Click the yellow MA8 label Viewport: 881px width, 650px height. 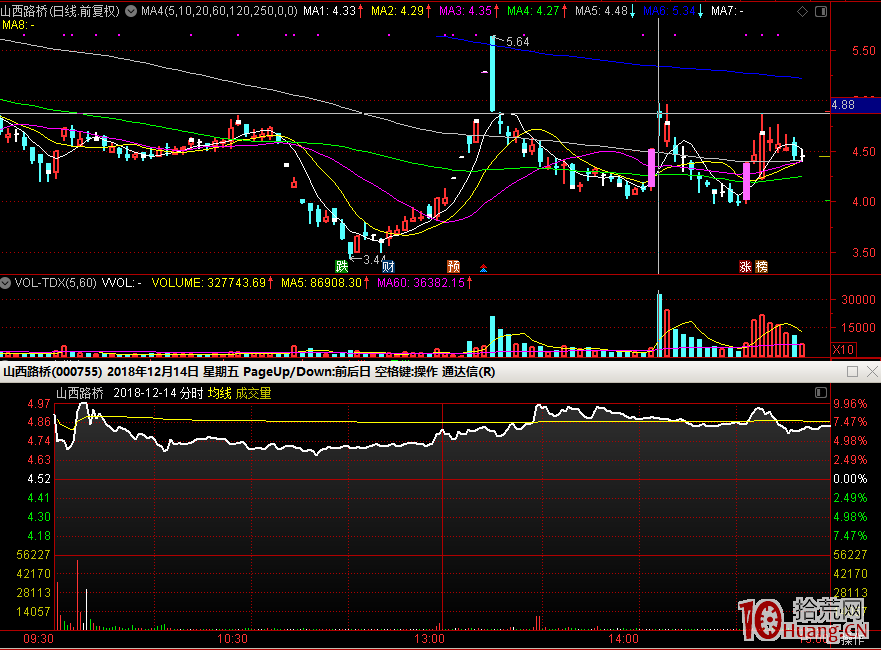coord(19,25)
